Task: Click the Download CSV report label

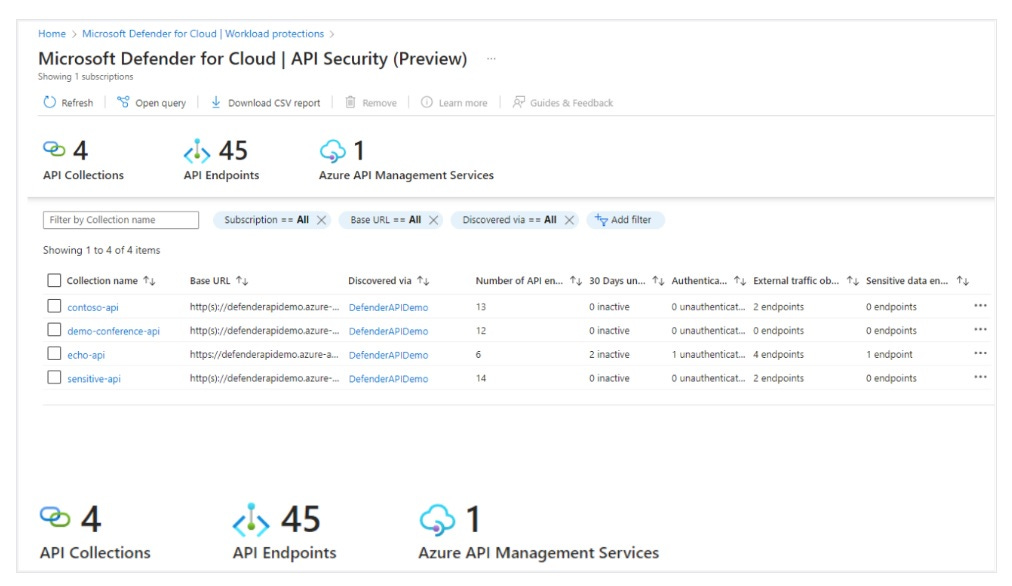Action: tap(274, 103)
